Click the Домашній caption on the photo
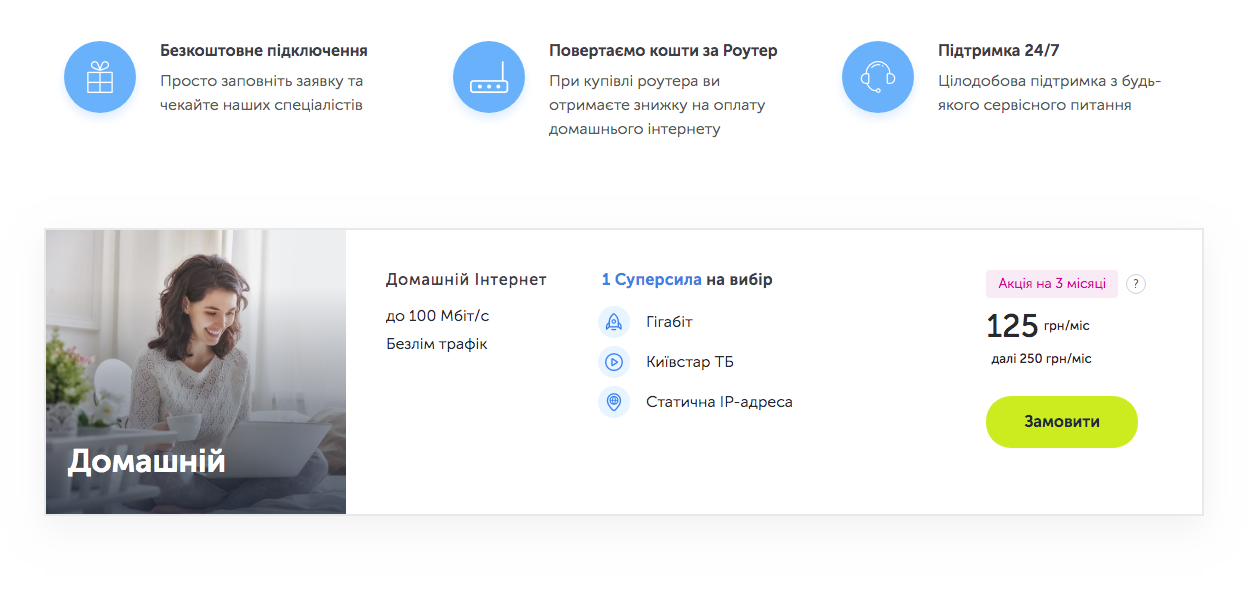Screen dimensions: 1259x591 pyautogui.click(x=146, y=461)
